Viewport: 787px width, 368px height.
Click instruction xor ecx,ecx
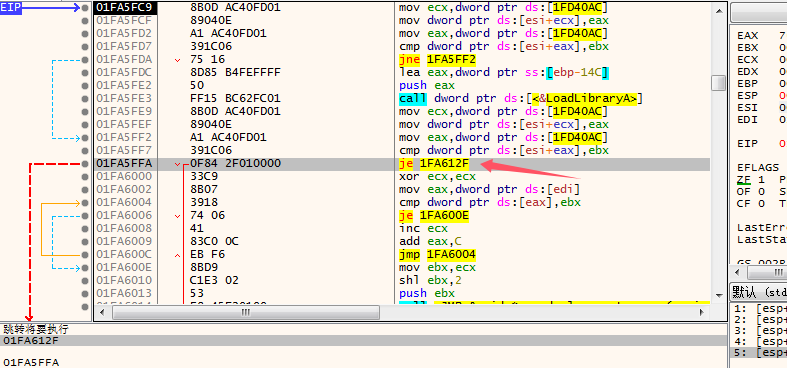click(437, 176)
